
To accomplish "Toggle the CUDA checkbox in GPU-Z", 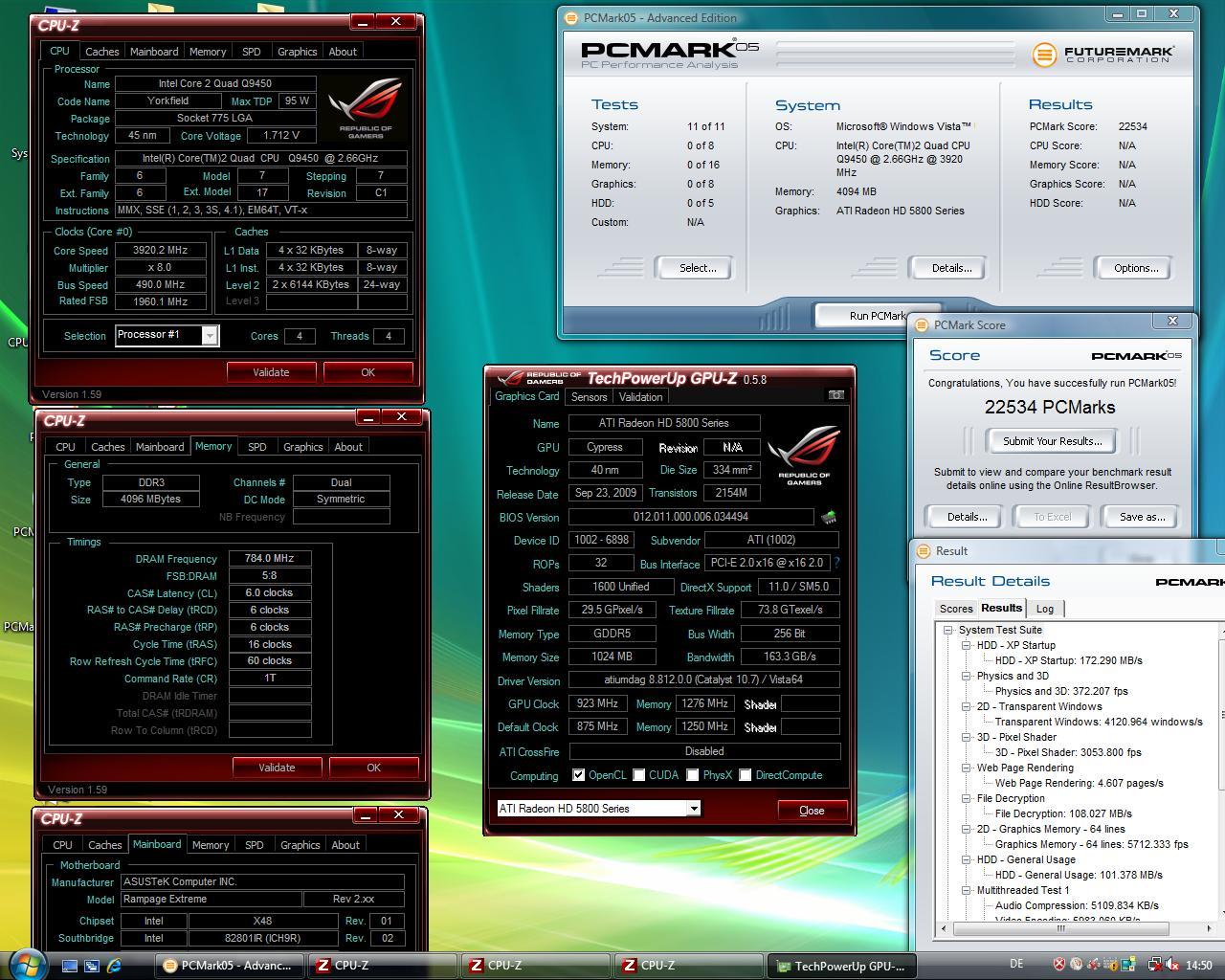I will coord(638,775).
